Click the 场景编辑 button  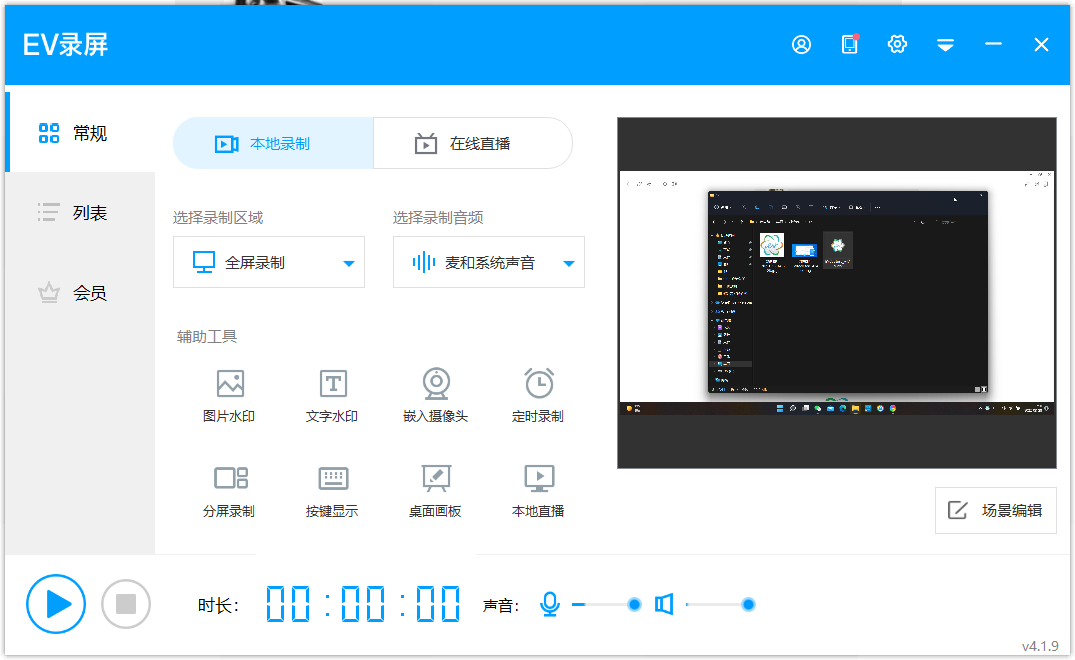point(995,510)
